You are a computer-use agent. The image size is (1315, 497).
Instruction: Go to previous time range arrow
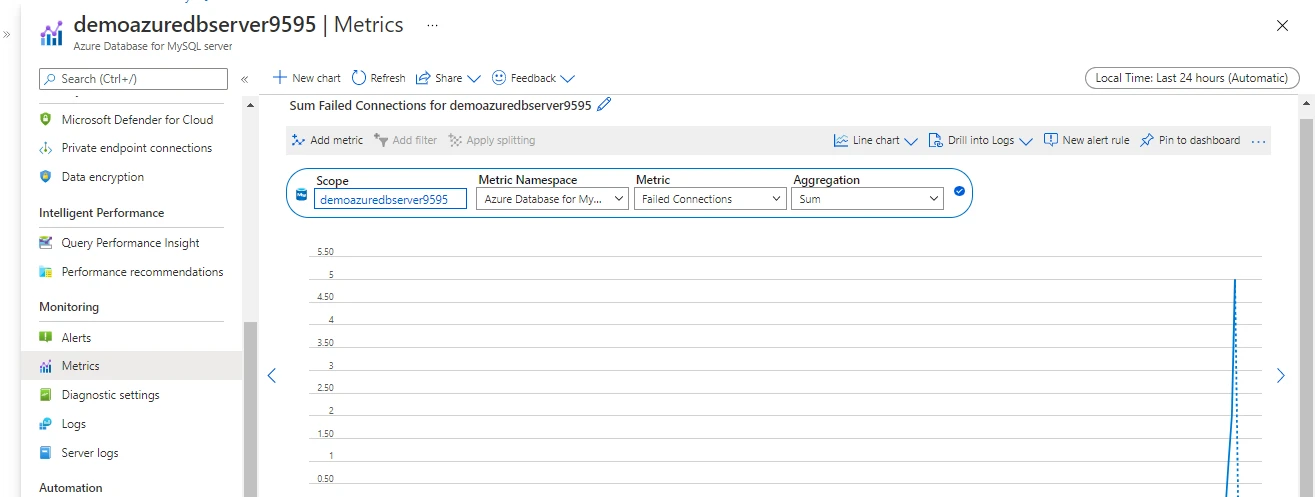click(x=271, y=376)
